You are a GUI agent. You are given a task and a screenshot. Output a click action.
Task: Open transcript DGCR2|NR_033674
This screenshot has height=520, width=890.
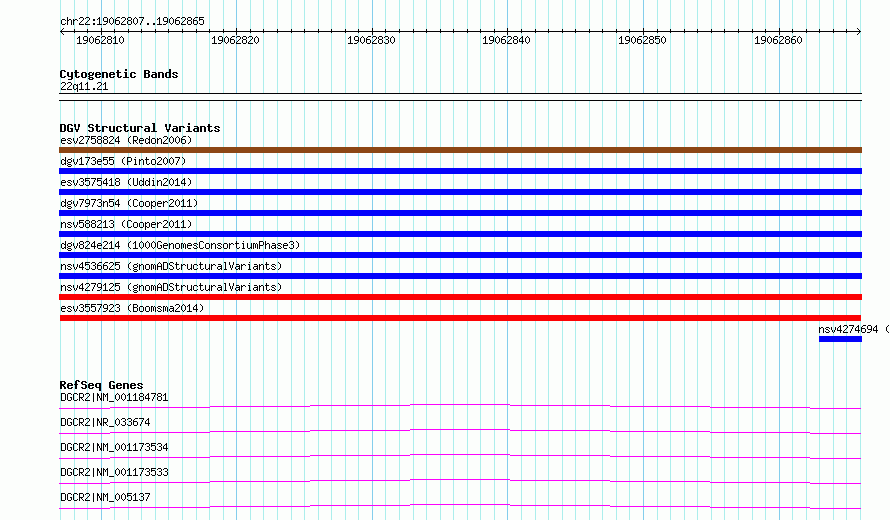[105, 422]
